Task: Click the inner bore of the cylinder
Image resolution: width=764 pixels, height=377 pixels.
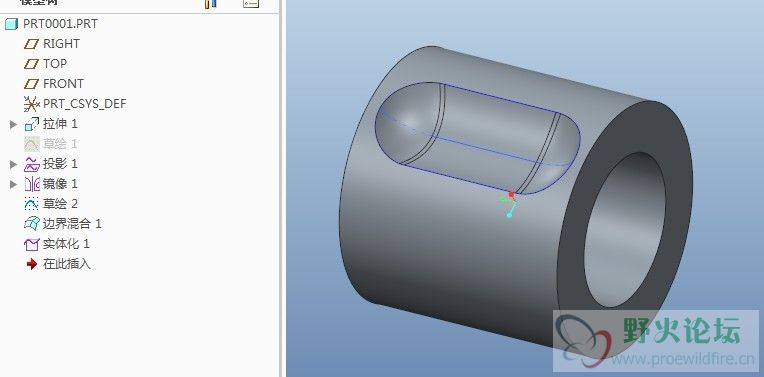Action: [625, 230]
